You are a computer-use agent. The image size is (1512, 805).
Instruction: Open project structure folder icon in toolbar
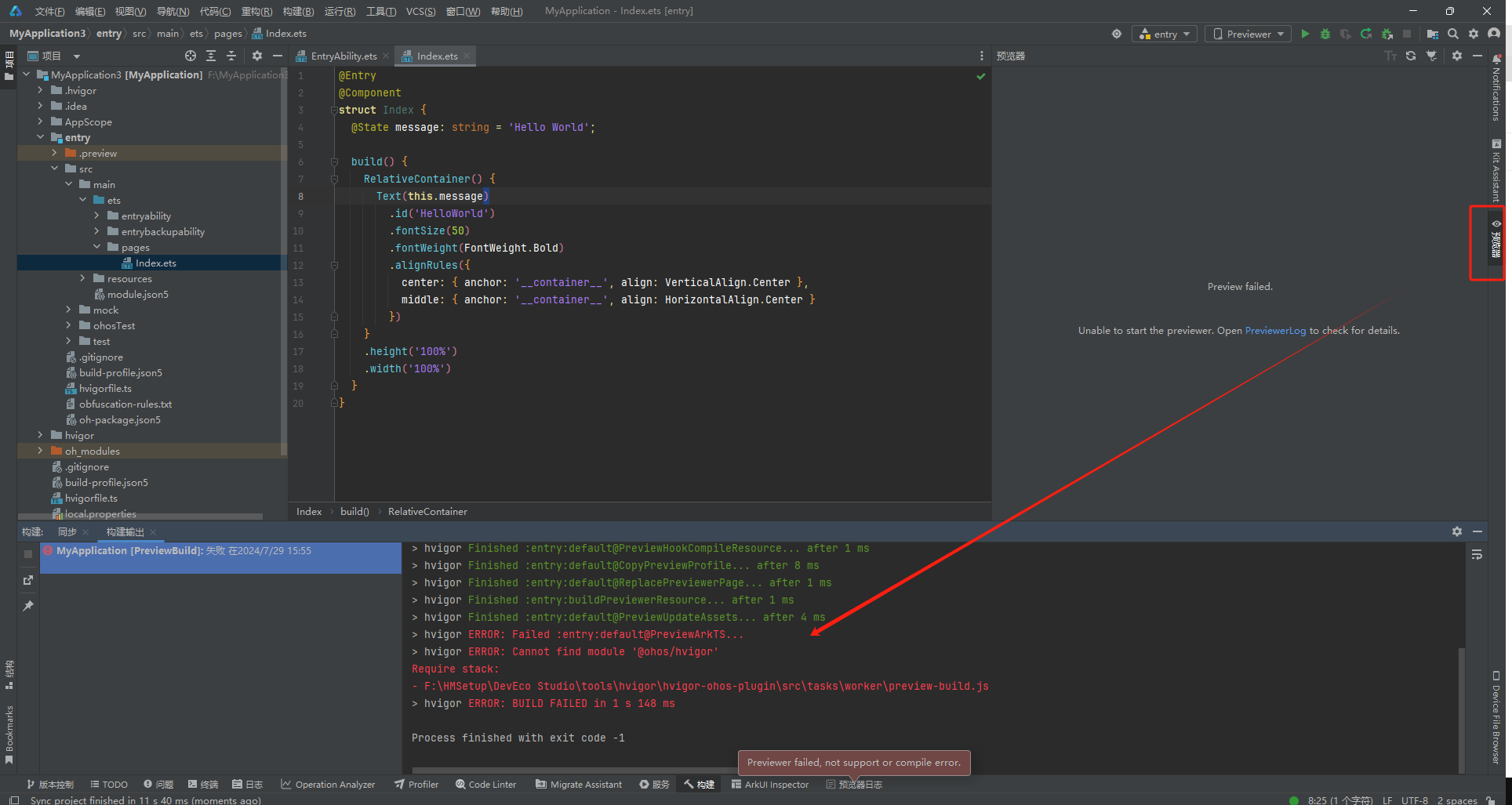(1433, 34)
